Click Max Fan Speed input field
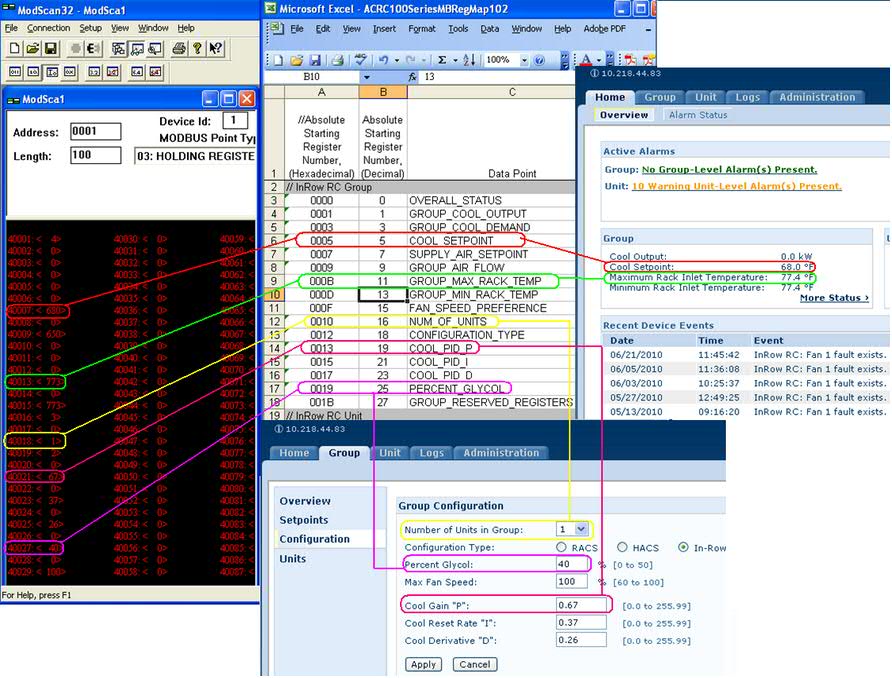The height and width of the screenshot is (678, 892). pyautogui.click(x=572, y=581)
